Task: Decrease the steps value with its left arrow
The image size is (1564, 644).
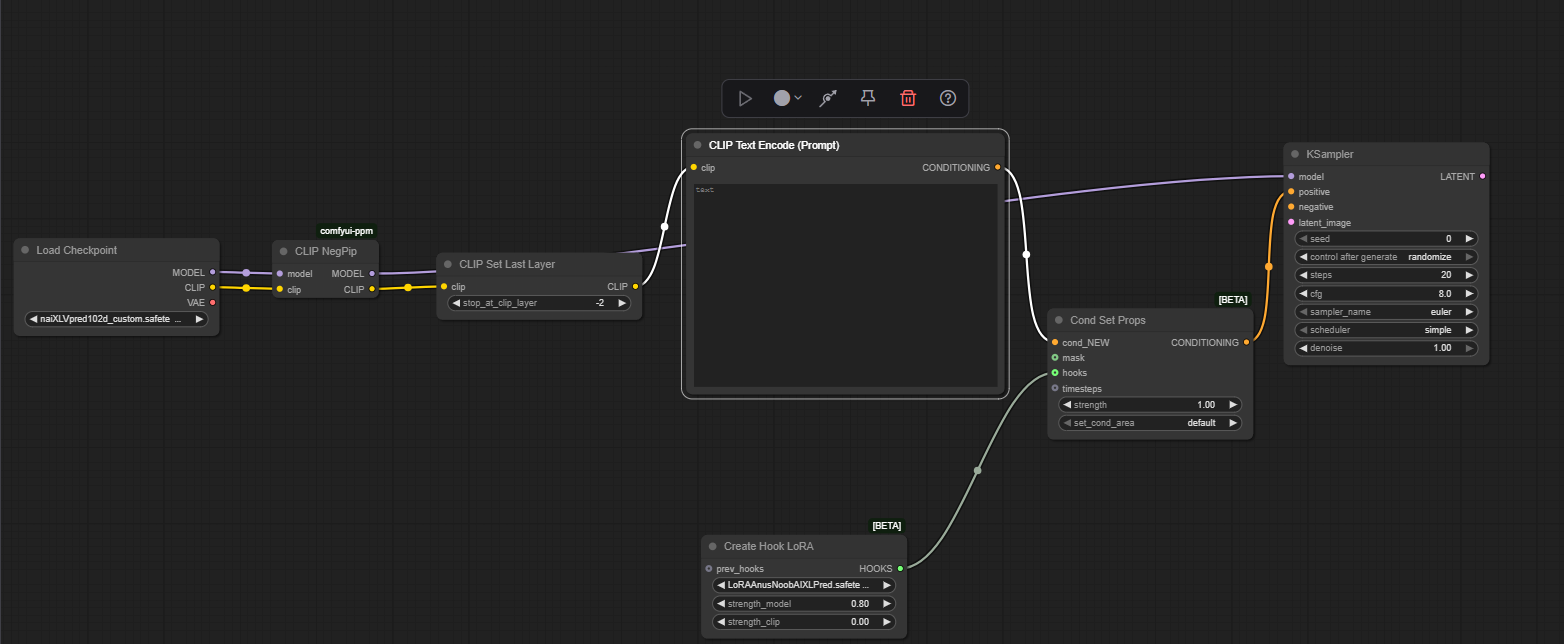Action: tap(1304, 275)
